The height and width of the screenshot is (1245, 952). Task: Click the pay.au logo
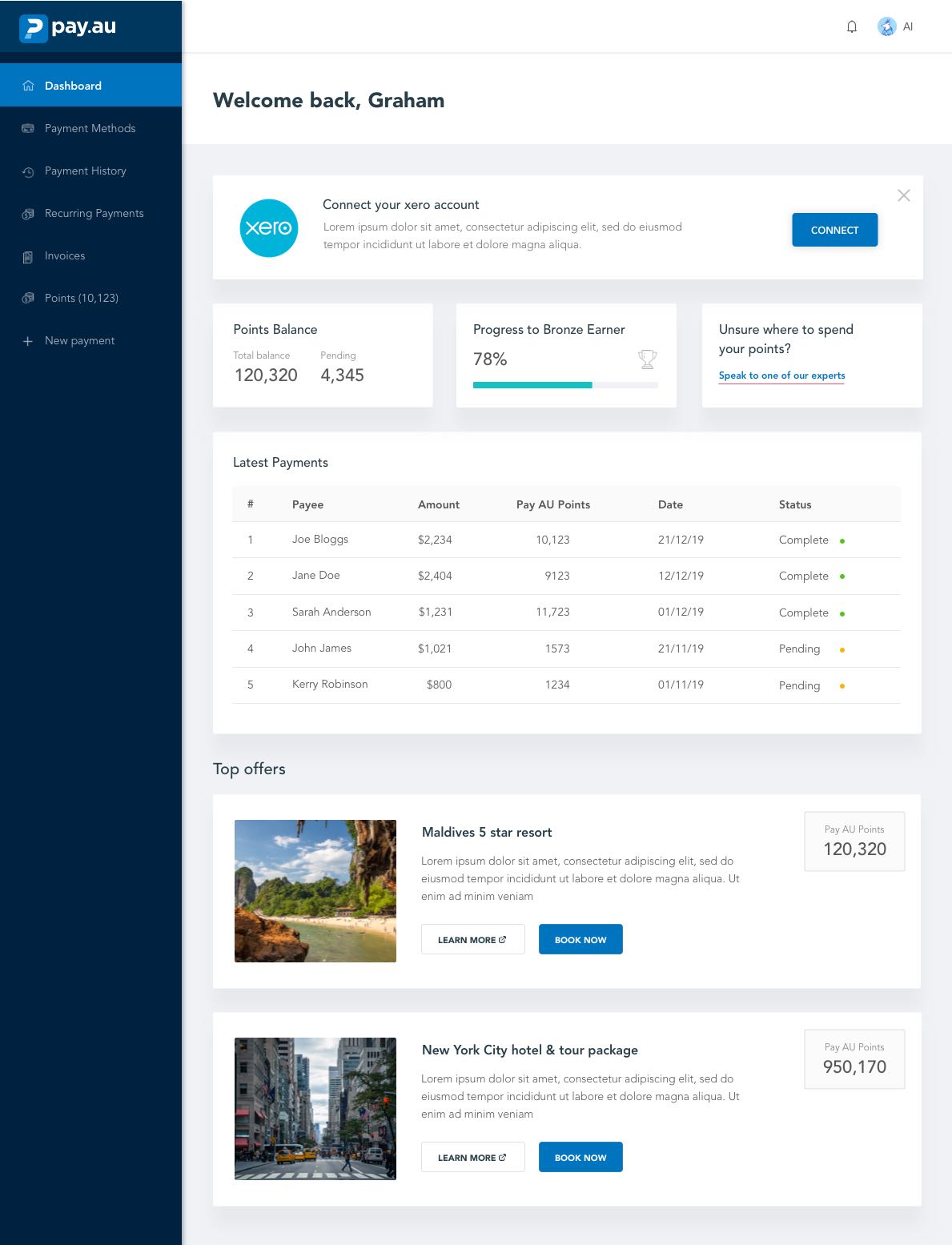[x=68, y=27]
